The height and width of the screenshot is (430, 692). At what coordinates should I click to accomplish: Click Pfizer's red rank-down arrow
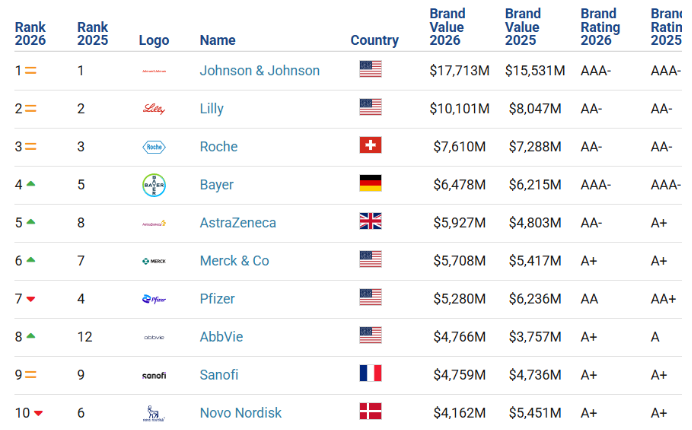click(x=30, y=299)
